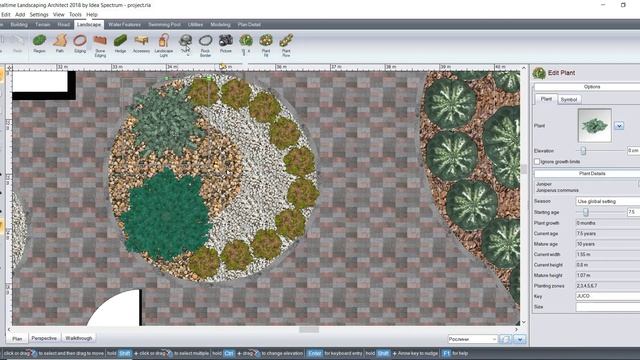Switch to Perspective view
Viewport: 640px width, 360px height.
[44, 338]
